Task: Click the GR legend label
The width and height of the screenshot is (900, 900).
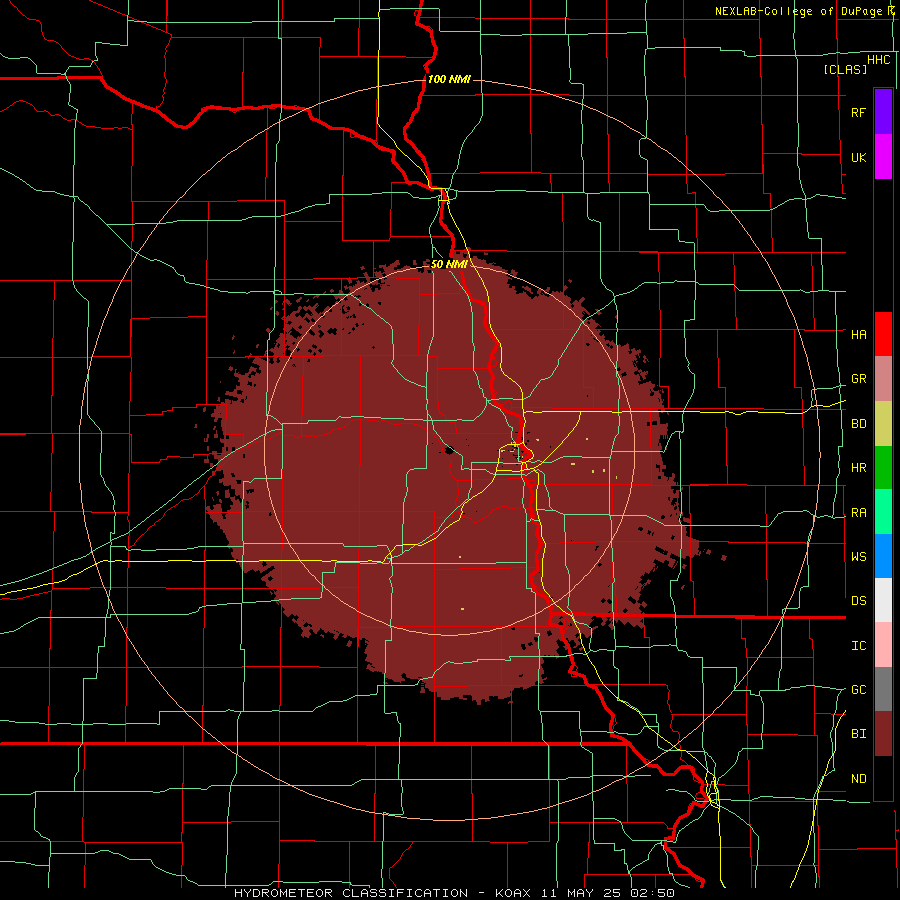Action: 858,379
